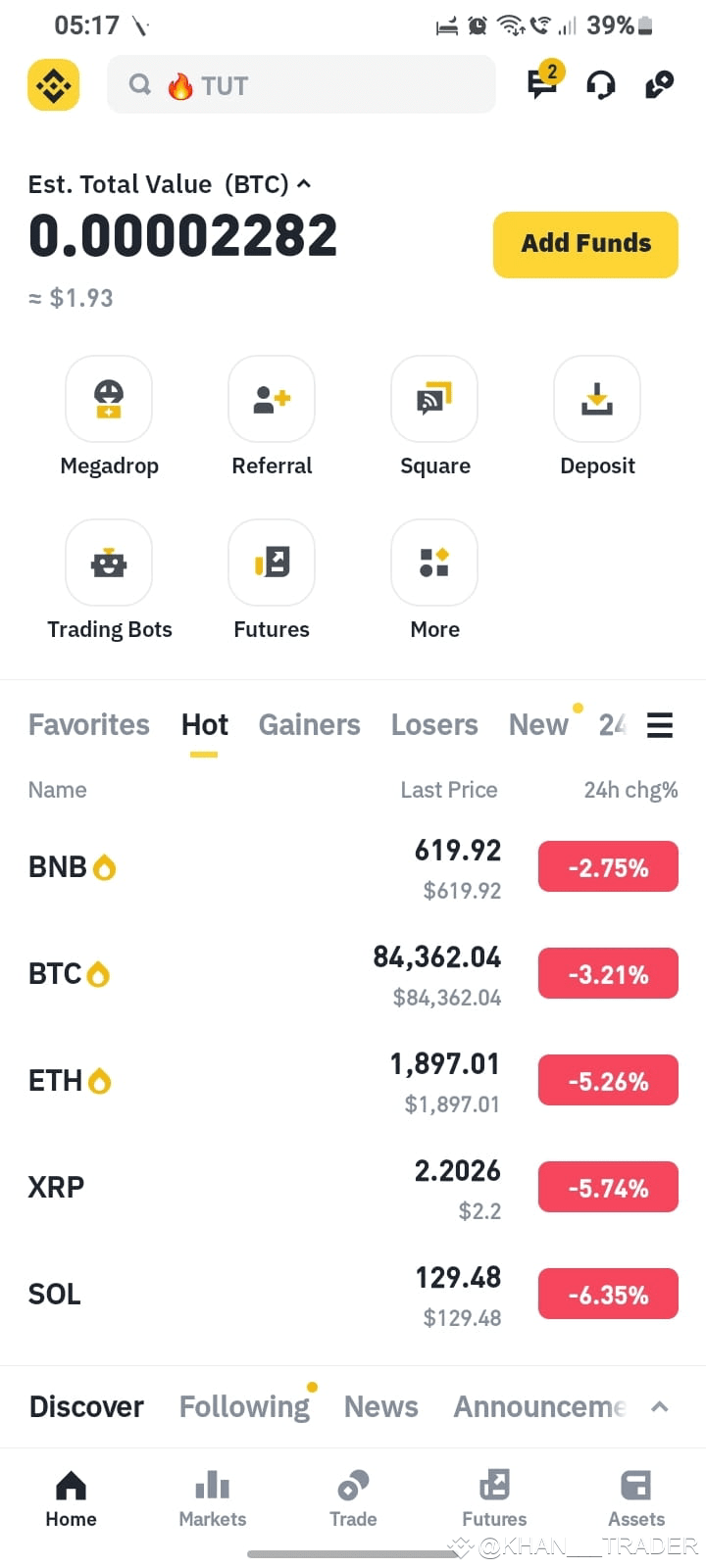706x1568 pixels.
Task: Switch to the Gainers tab
Action: pos(309,725)
